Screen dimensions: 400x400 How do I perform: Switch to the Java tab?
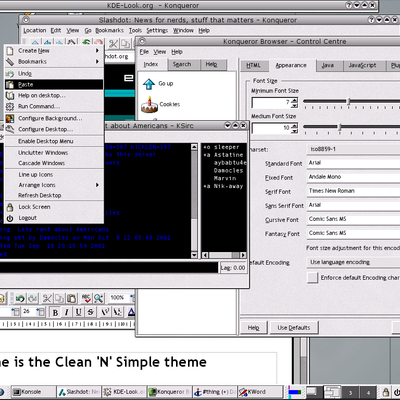(x=328, y=65)
